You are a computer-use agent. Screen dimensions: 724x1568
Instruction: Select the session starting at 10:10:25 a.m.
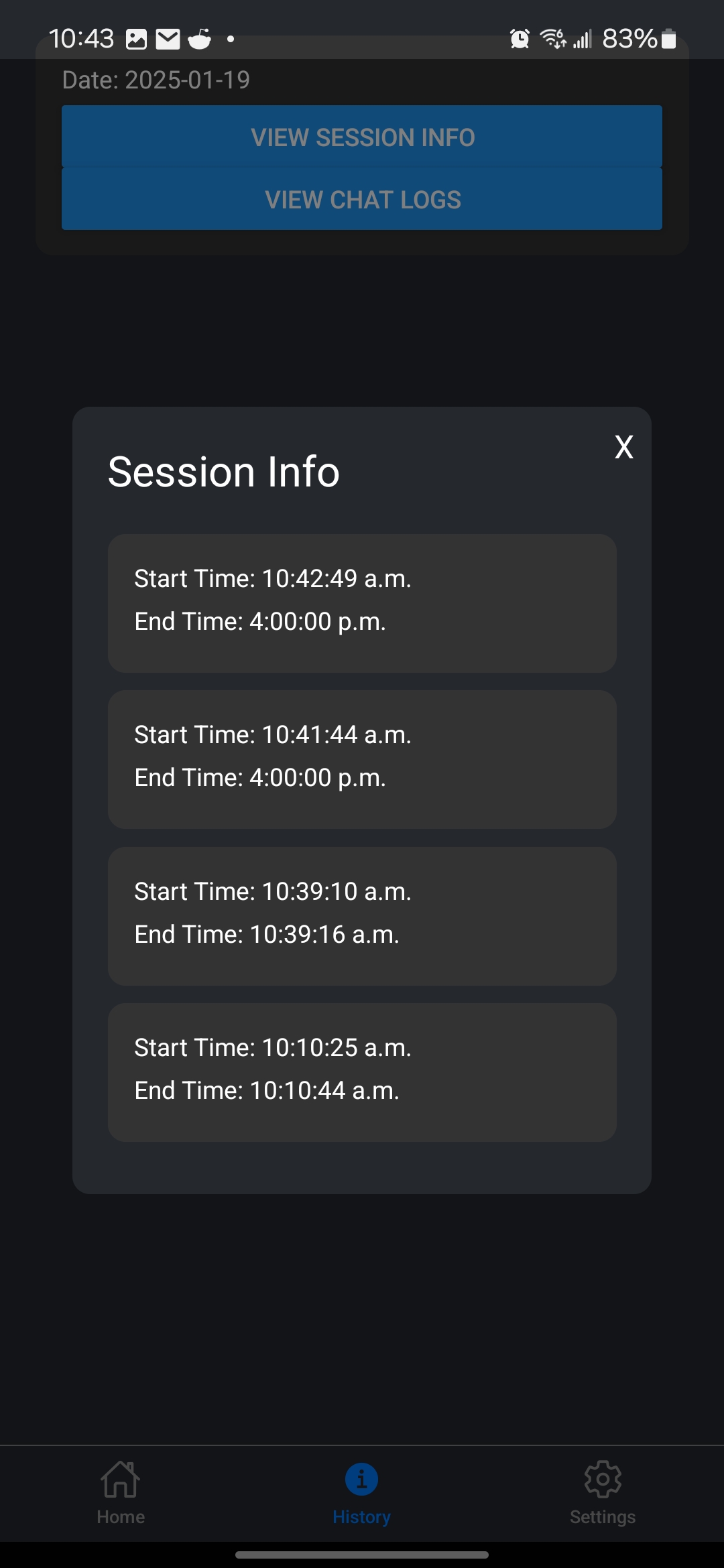(362, 1072)
